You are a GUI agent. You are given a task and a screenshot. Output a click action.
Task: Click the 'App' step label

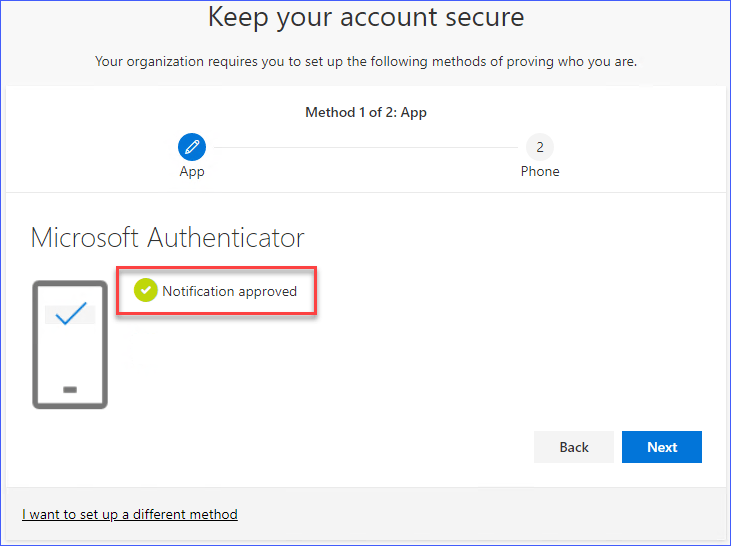pos(192,172)
